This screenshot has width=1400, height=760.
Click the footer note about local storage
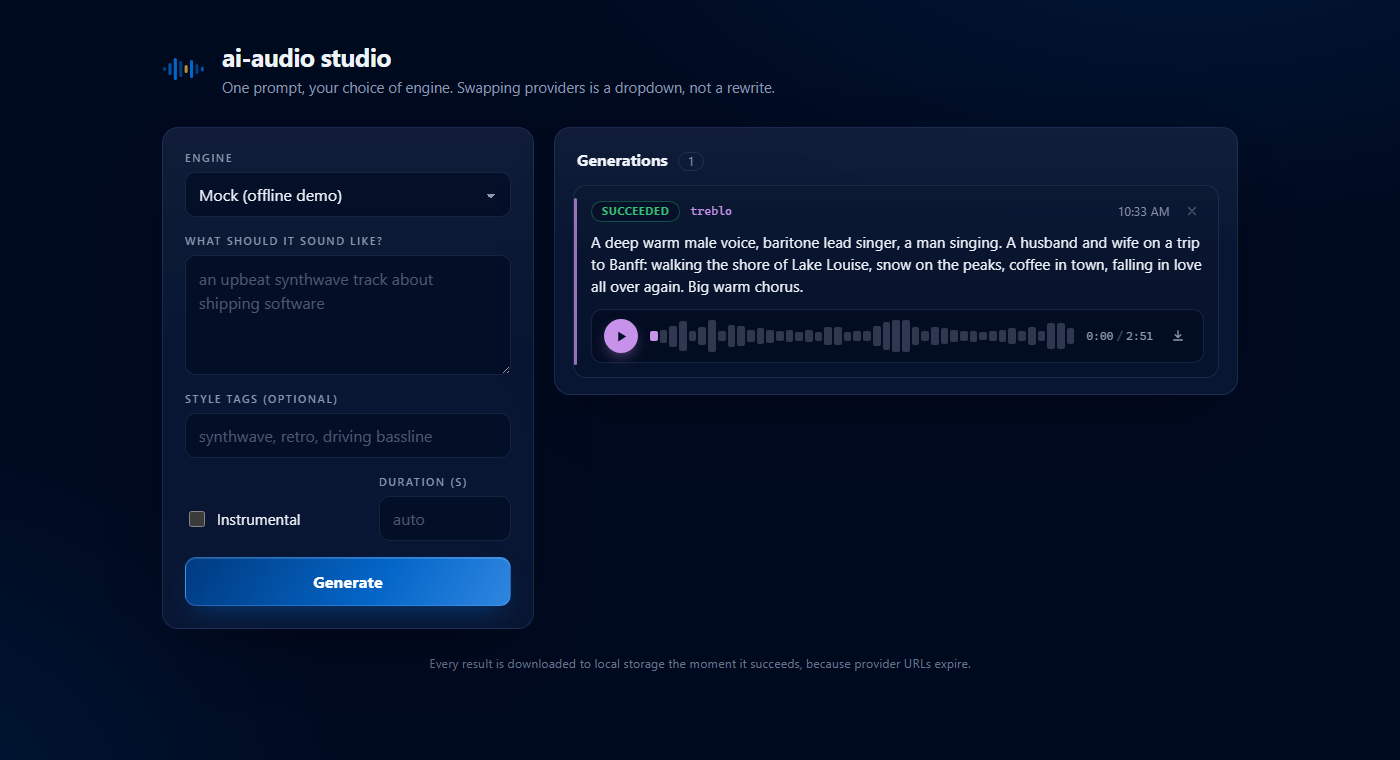tap(700, 664)
